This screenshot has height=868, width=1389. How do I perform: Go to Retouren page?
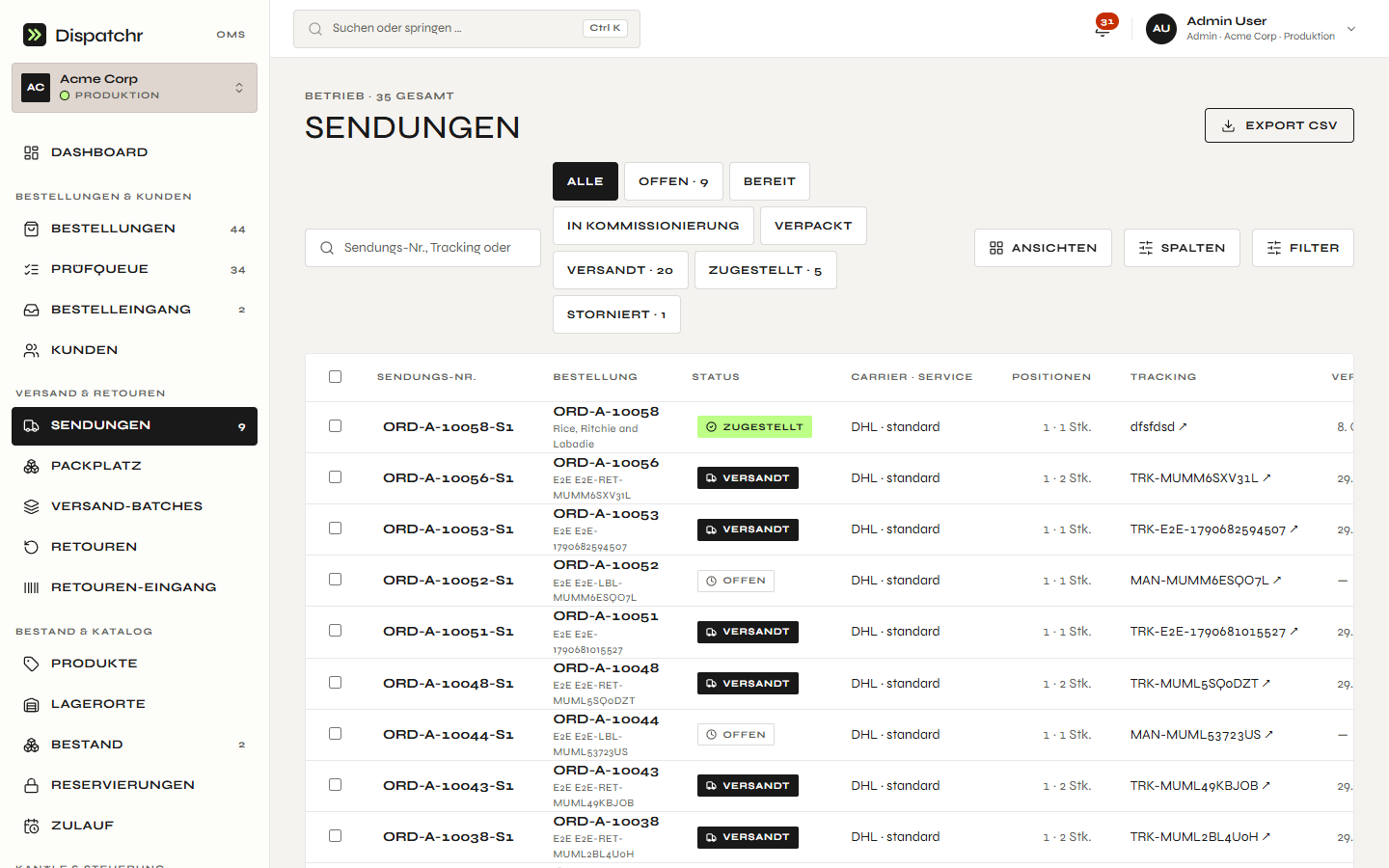pyautogui.click(x=134, y=547)
